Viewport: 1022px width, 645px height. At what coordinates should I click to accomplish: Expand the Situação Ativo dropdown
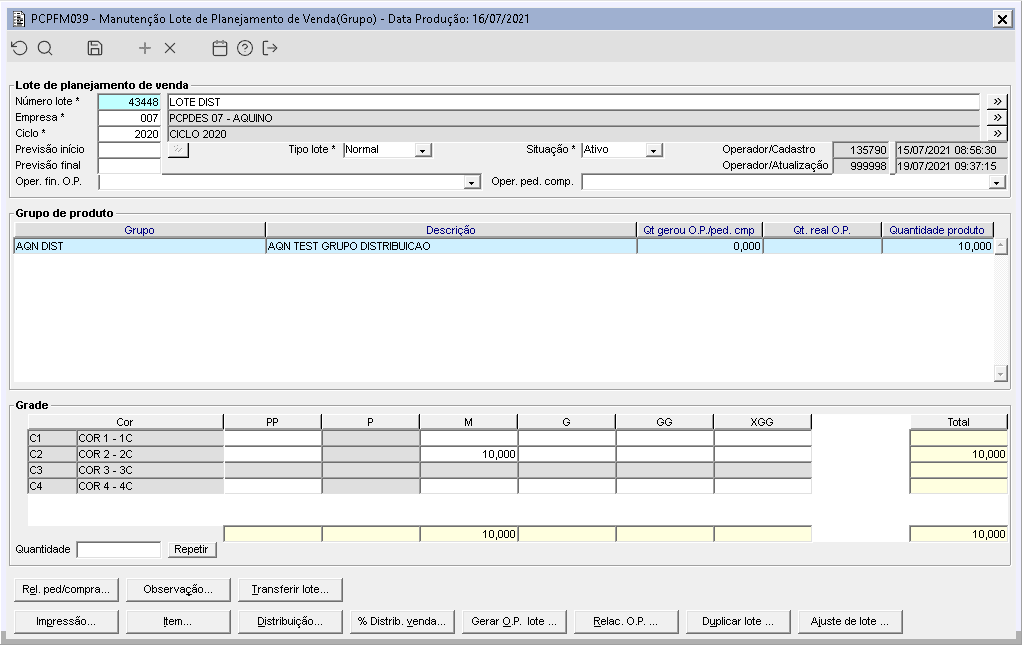[x=653, y=150]
